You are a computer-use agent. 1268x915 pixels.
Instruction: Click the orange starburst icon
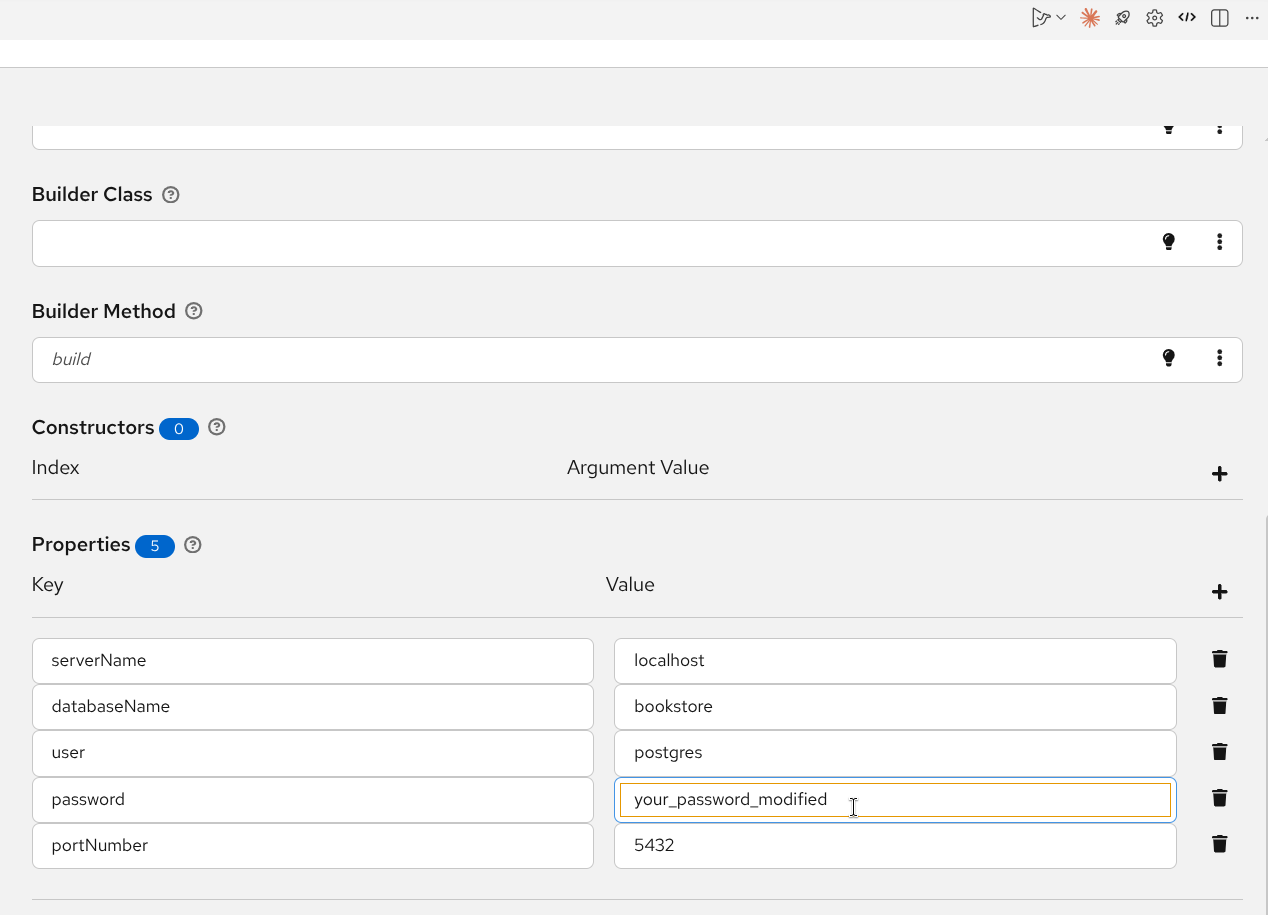1090,18
